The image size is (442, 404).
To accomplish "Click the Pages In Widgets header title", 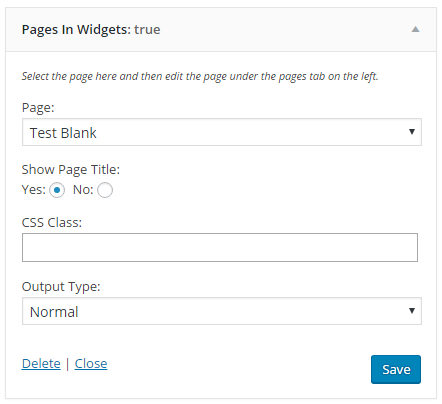I will click(x=76, y=30).
